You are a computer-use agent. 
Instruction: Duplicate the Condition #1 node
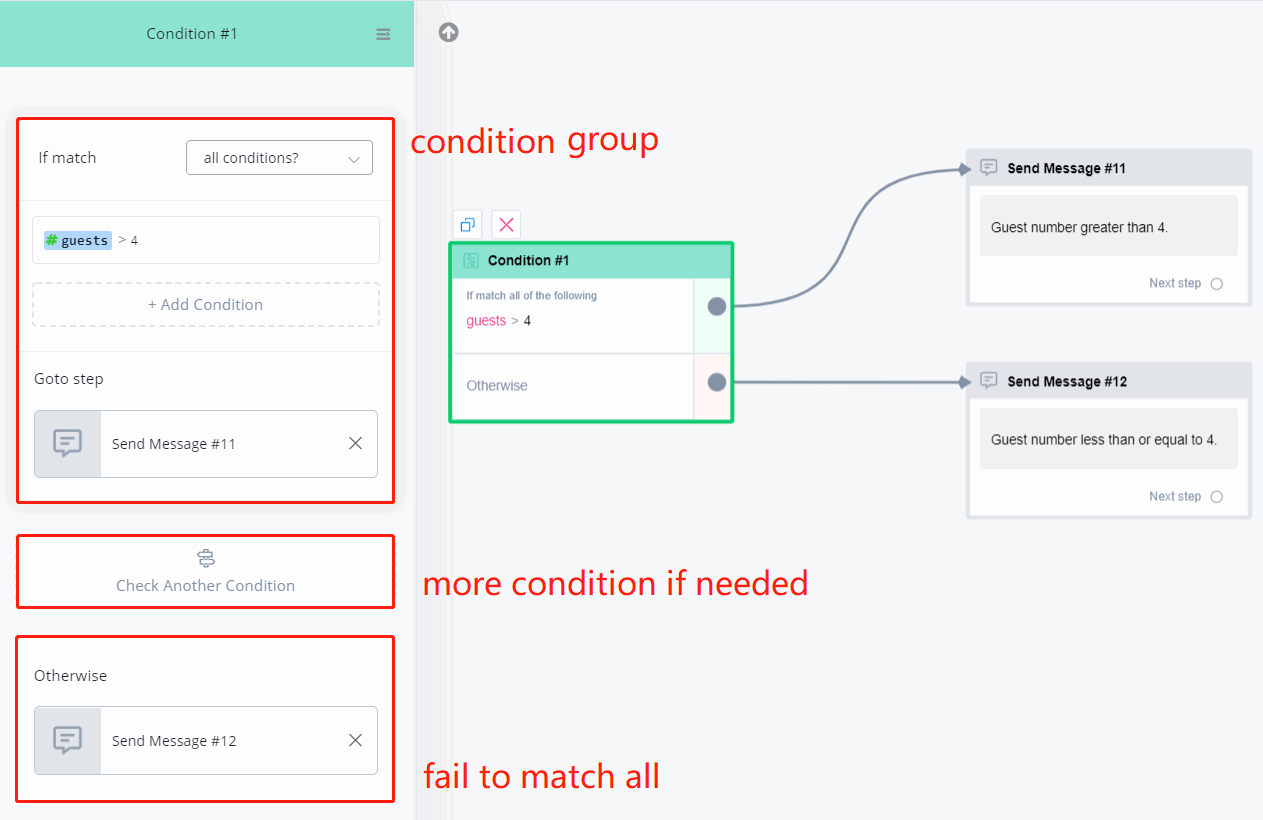(x=467, y=224)
